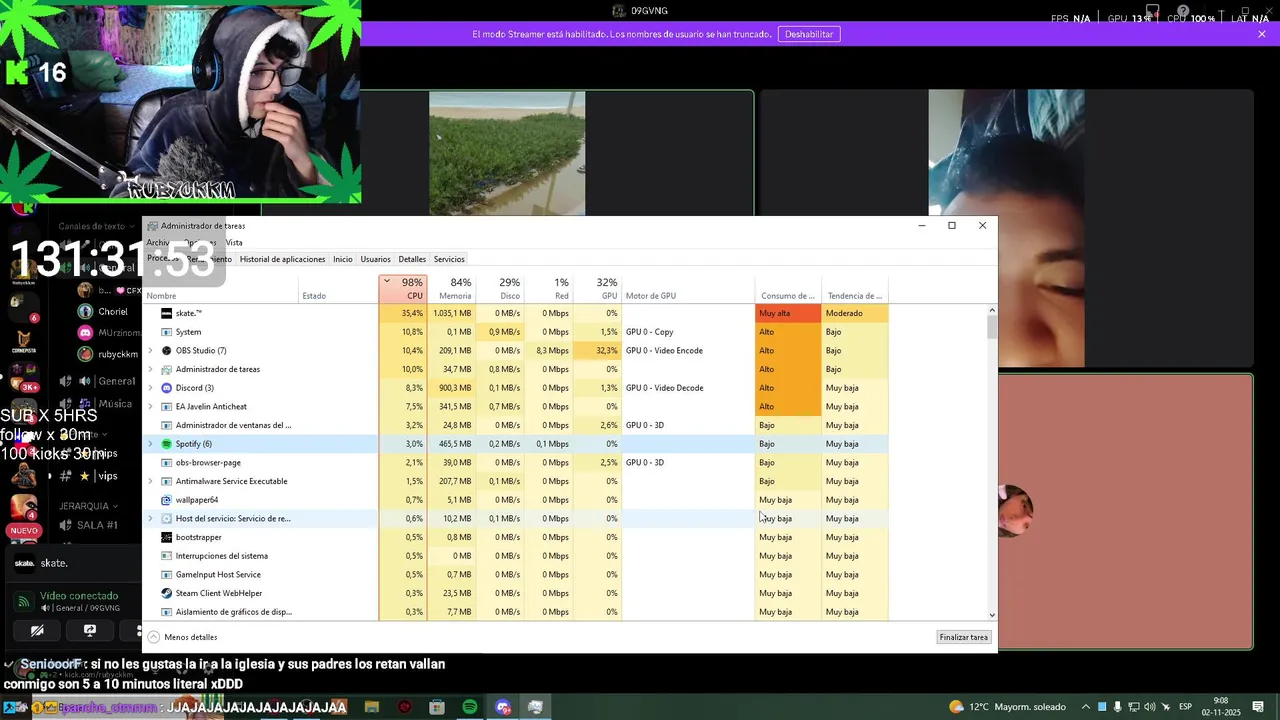Dismiss the streamer mode banner
The width and height of the screenshot is (1280, 720).
[1262, 34]
